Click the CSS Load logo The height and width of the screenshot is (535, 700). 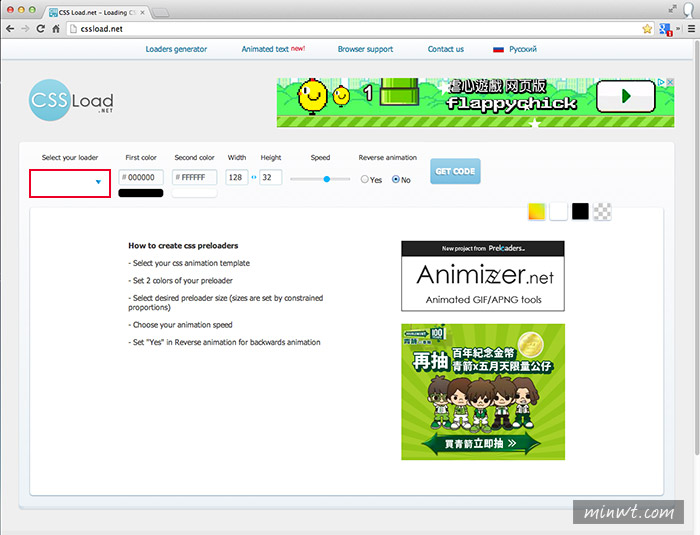click(70, 100)
